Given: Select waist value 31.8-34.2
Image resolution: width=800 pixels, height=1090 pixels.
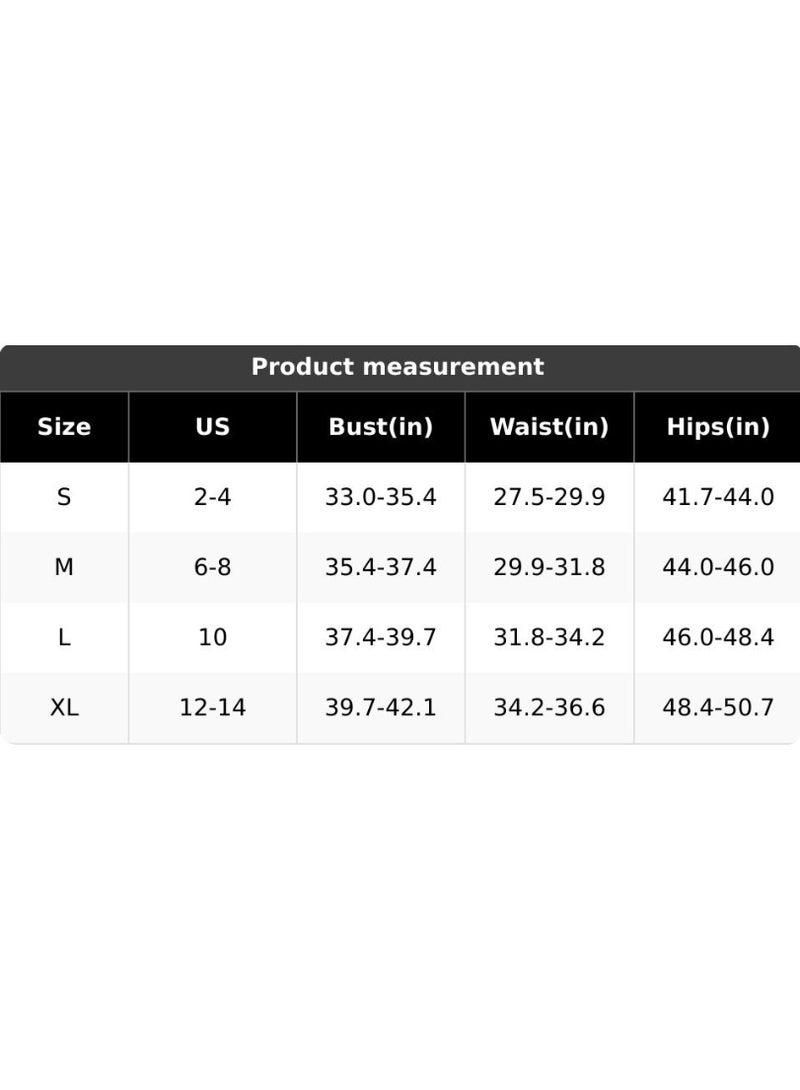Looking at the screenshot, I should point(549,637).
